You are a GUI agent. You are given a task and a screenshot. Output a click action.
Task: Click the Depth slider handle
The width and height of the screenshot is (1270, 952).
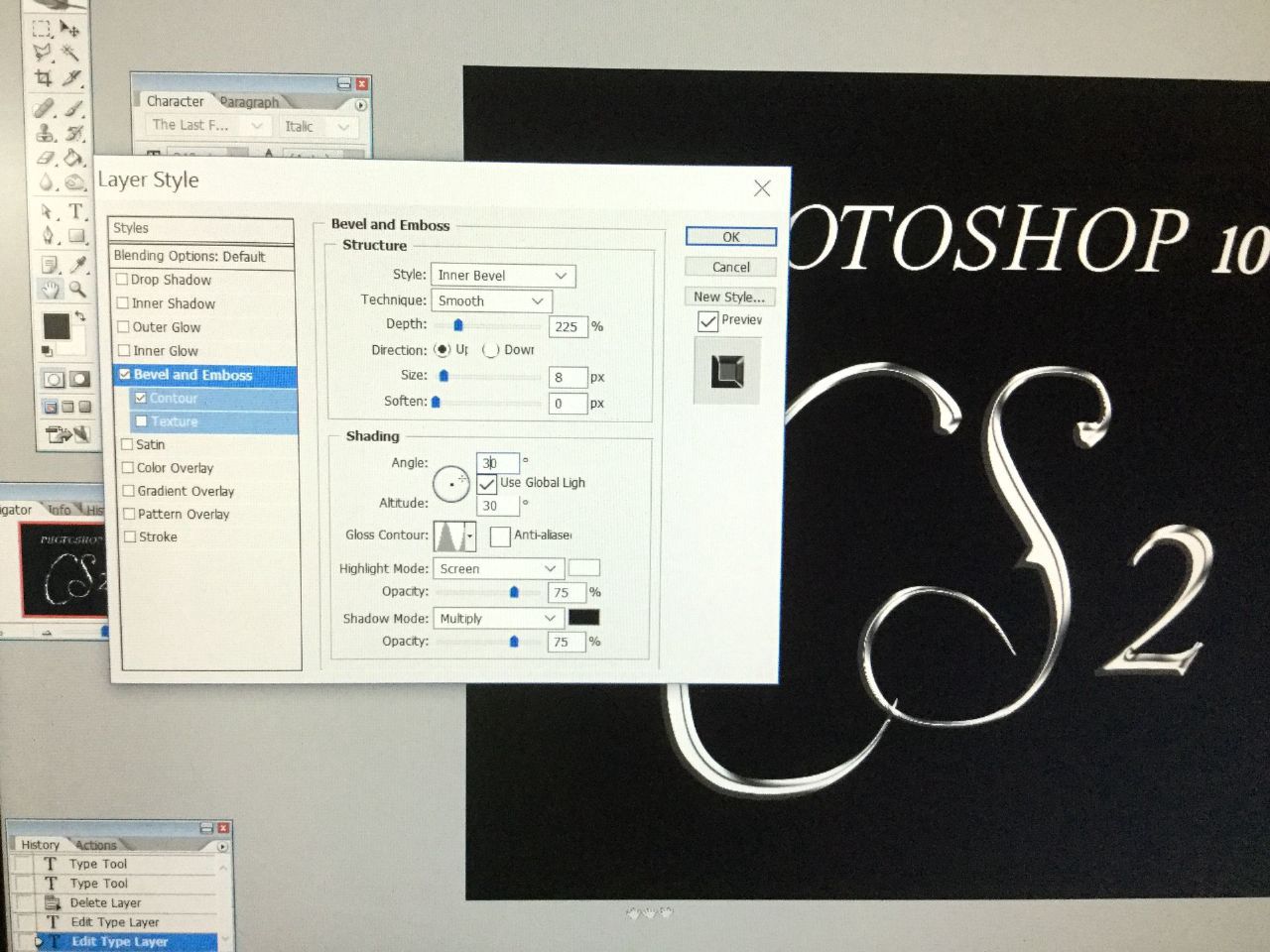(458, 324)
